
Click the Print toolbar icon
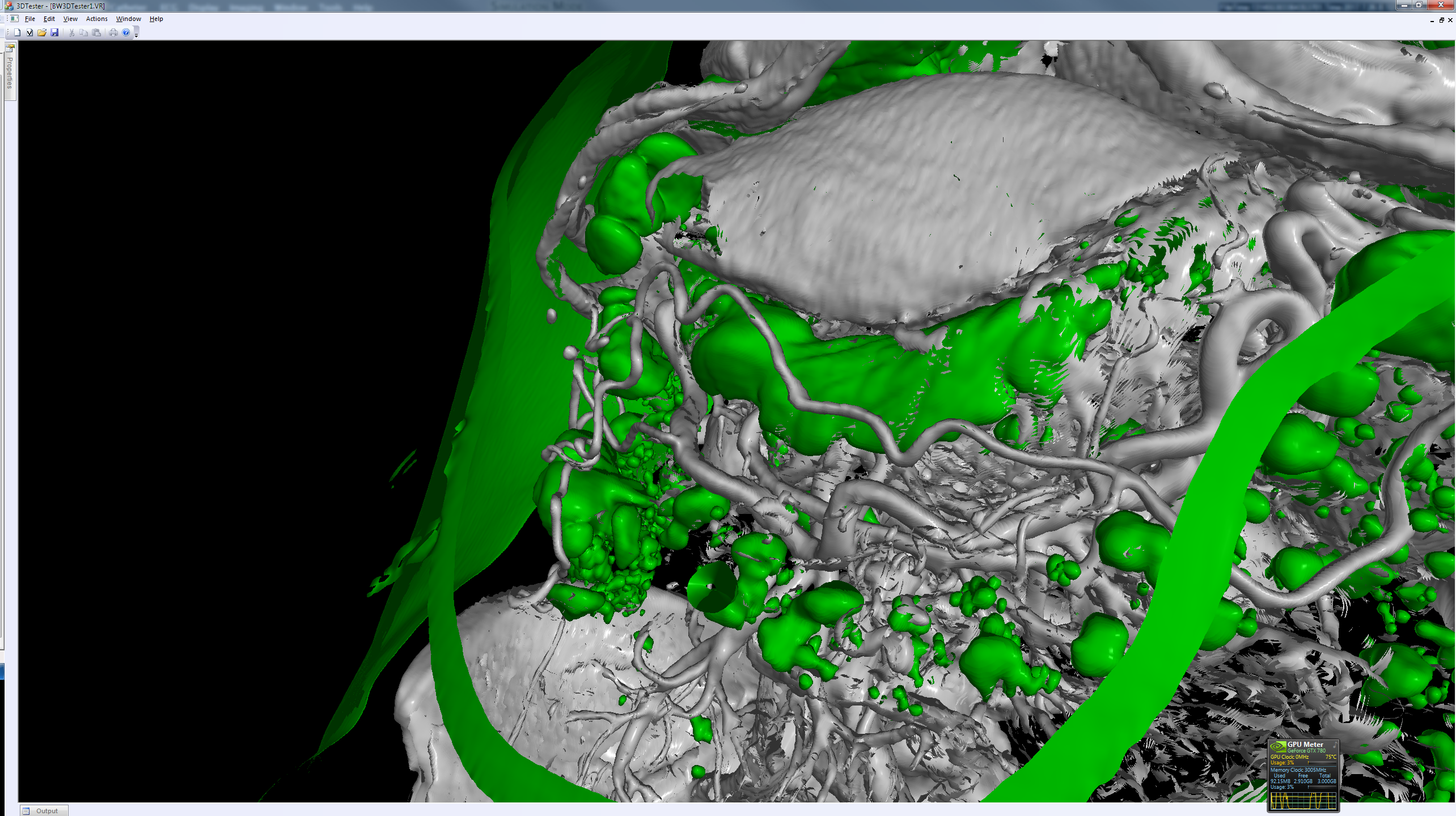(113, 32)
